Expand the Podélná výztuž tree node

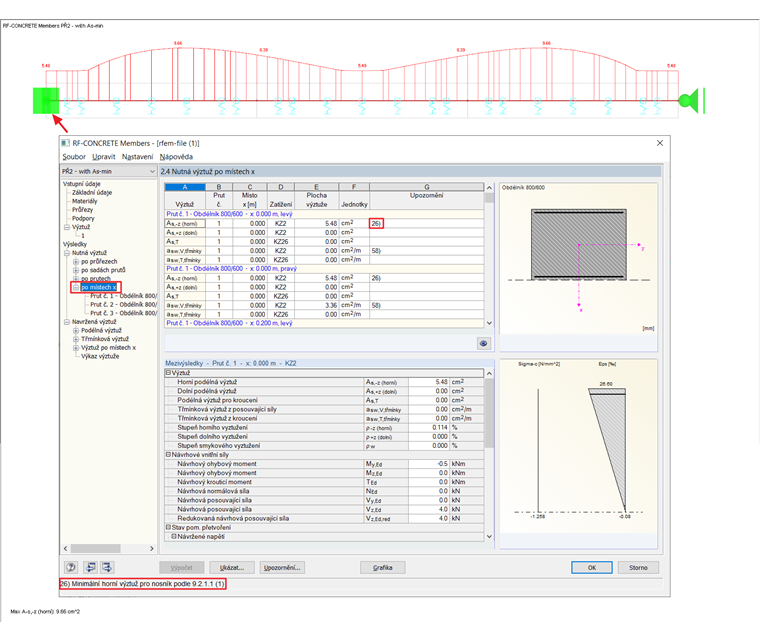[76, 330]
